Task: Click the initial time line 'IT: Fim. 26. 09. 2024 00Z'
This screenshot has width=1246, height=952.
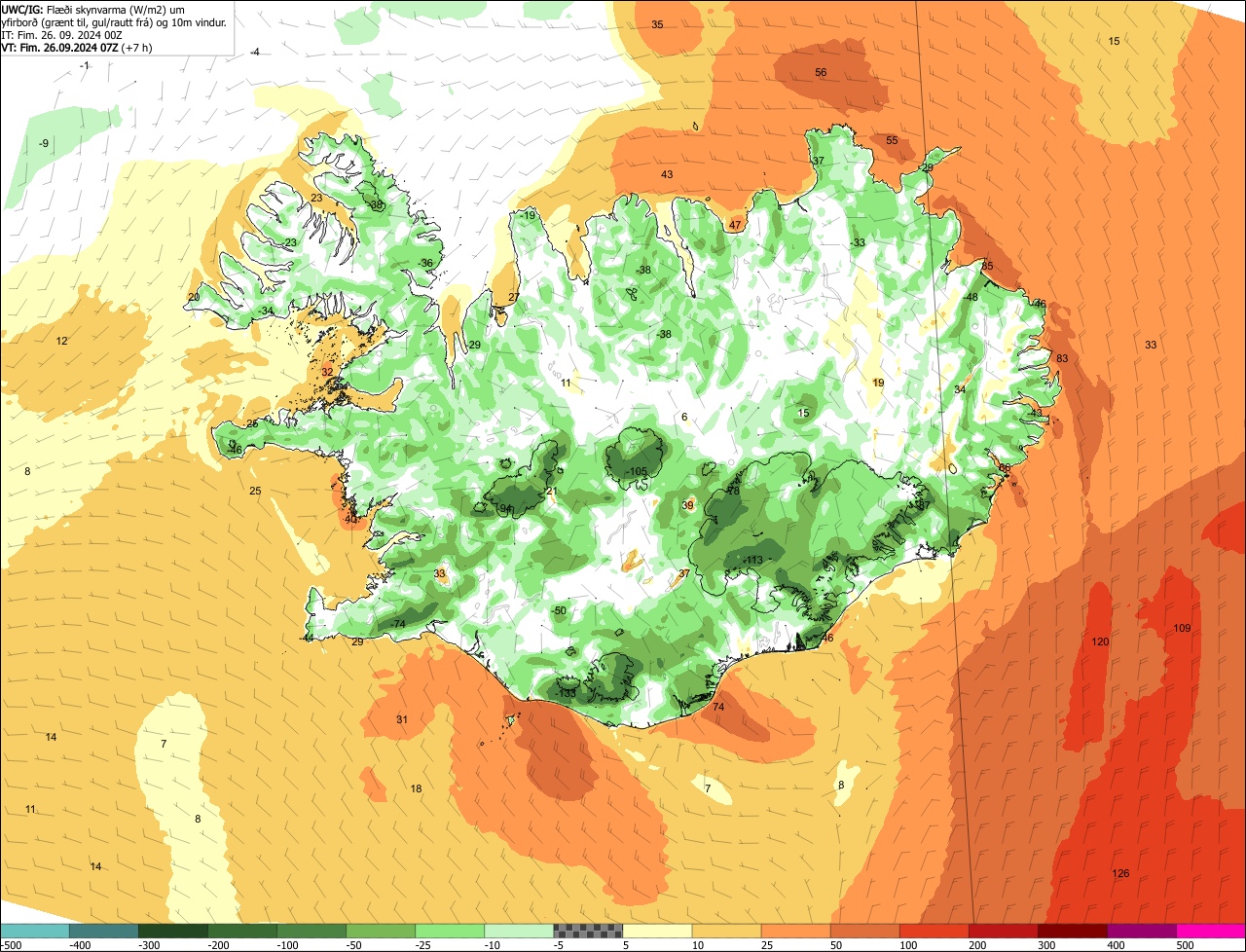Action: [x=62, y=34]
